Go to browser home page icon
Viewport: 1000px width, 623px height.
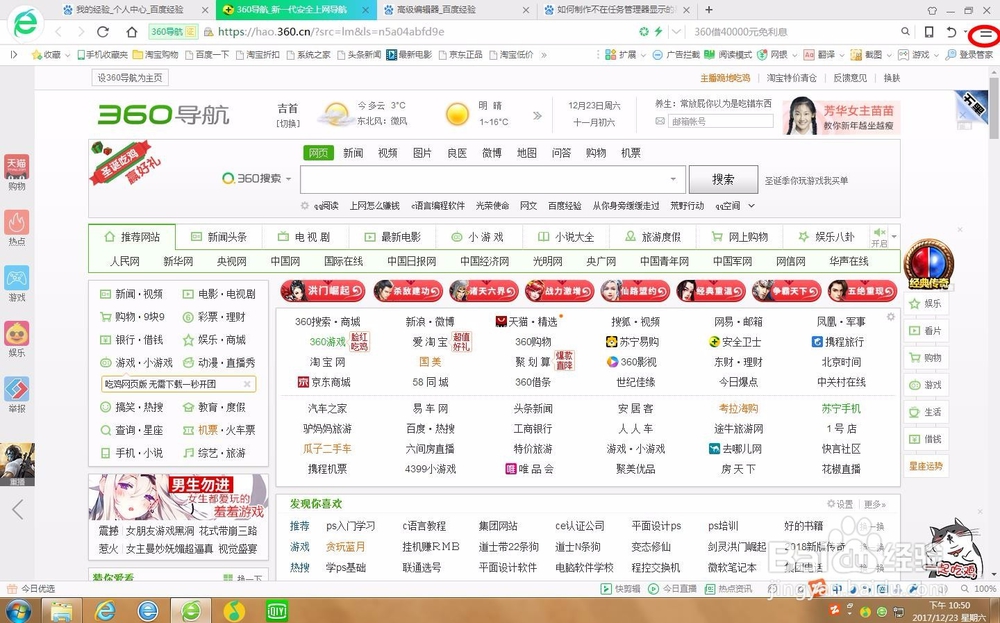point(131,32)
